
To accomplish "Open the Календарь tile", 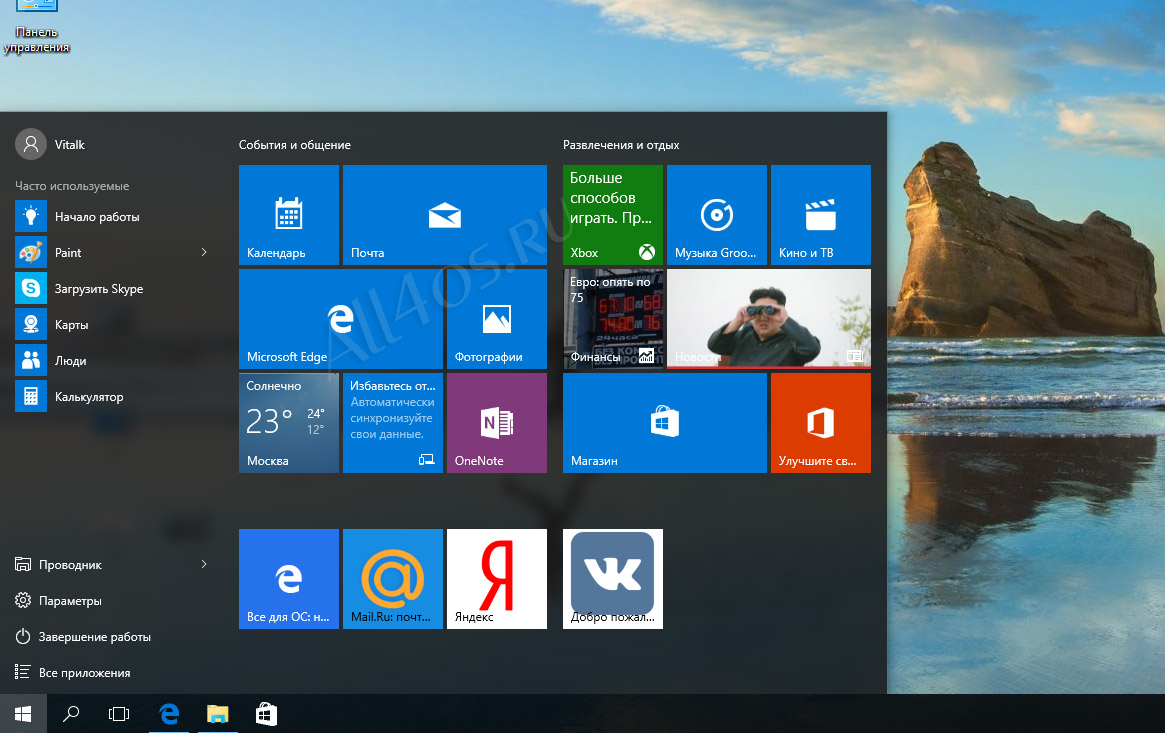I will point(288,215).
